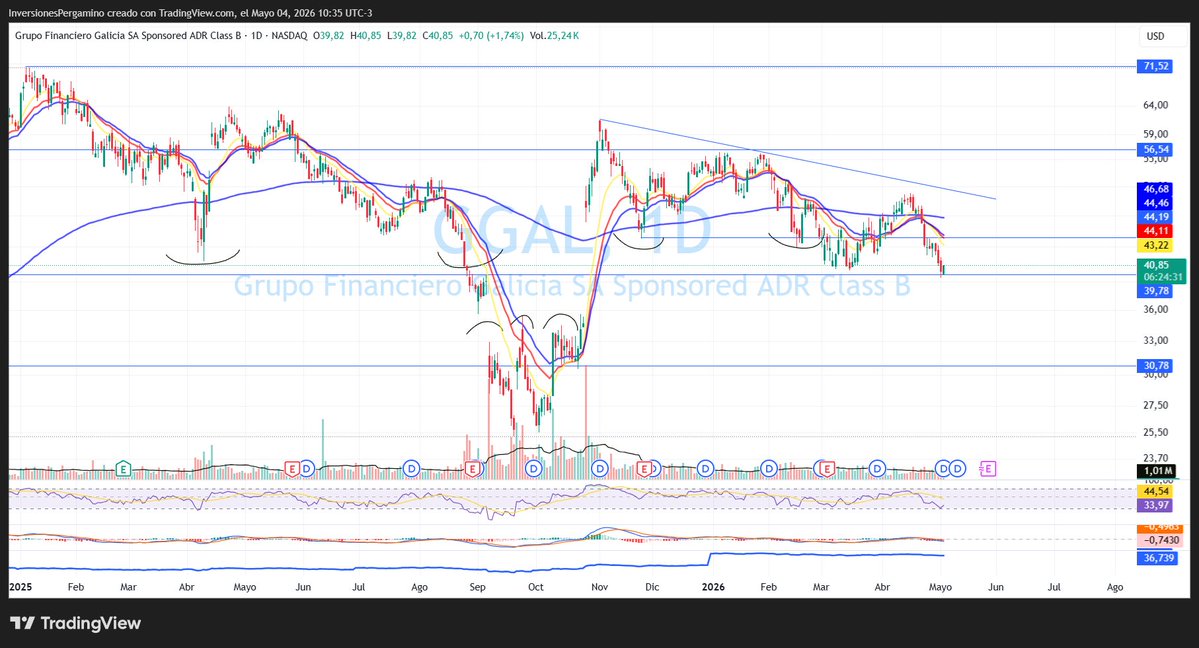The width and height of the screenshot is (1199, 648).
Task: Click the -0,7430 MACD value label
Action: 1159,540
